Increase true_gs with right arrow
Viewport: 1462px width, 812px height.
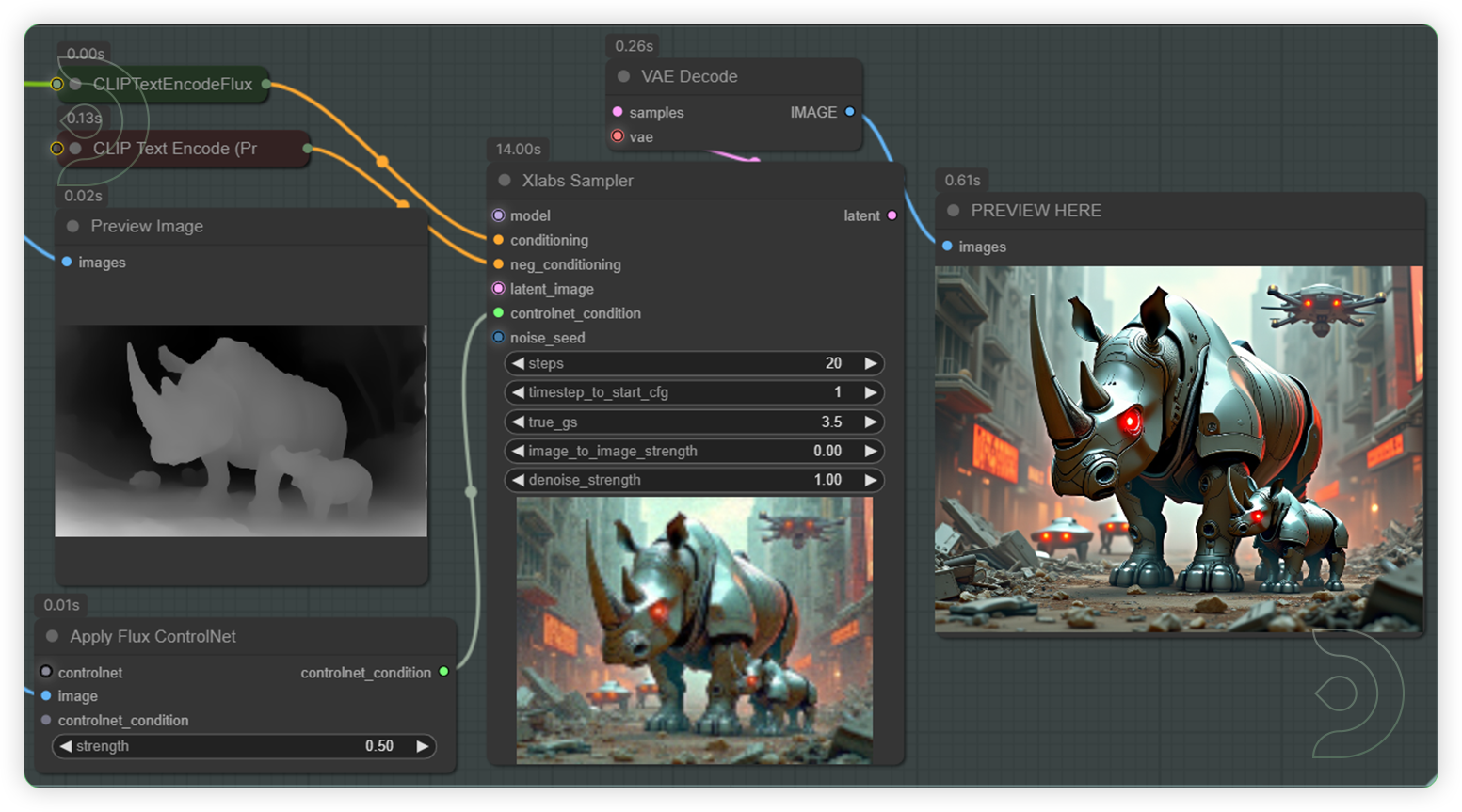871,422
